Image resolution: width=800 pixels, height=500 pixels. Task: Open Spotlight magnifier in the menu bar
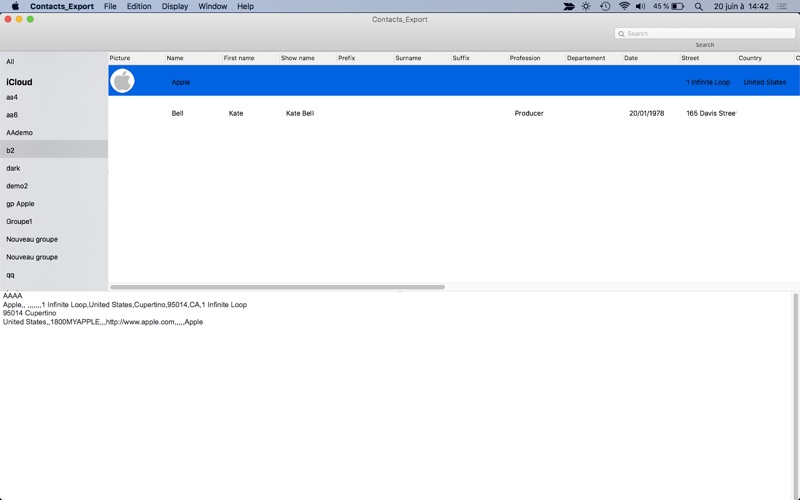698,6
